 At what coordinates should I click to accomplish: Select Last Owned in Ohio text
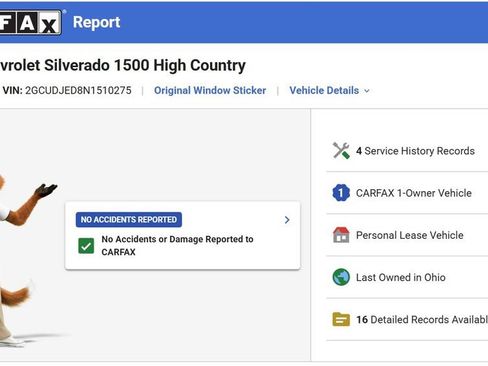click(x=401, y=277)
